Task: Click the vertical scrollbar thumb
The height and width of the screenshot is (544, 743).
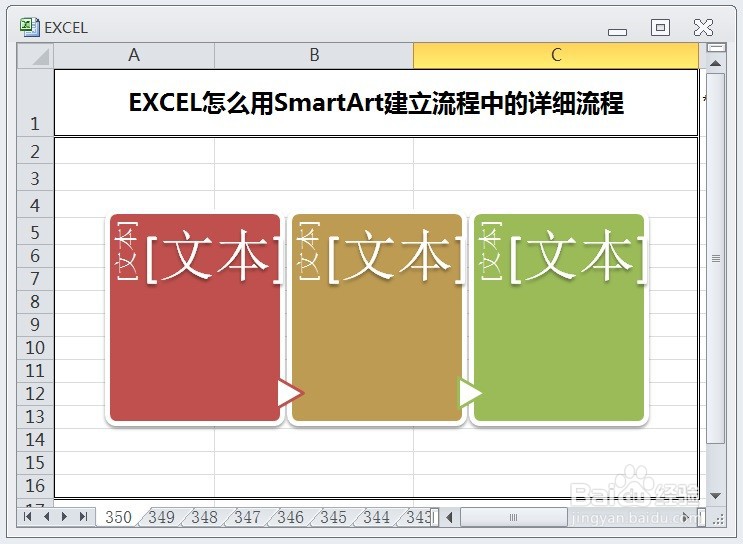Action: [x=716, y=258]
